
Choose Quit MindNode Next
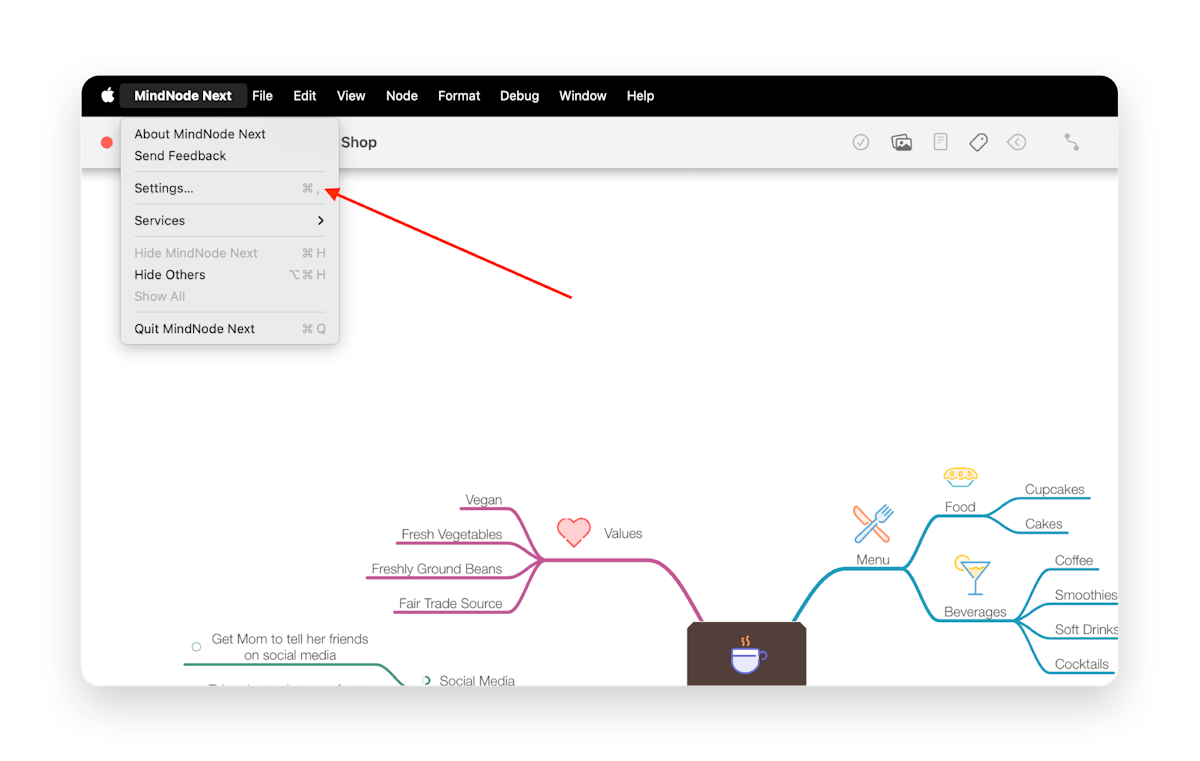tap(230, 329)
